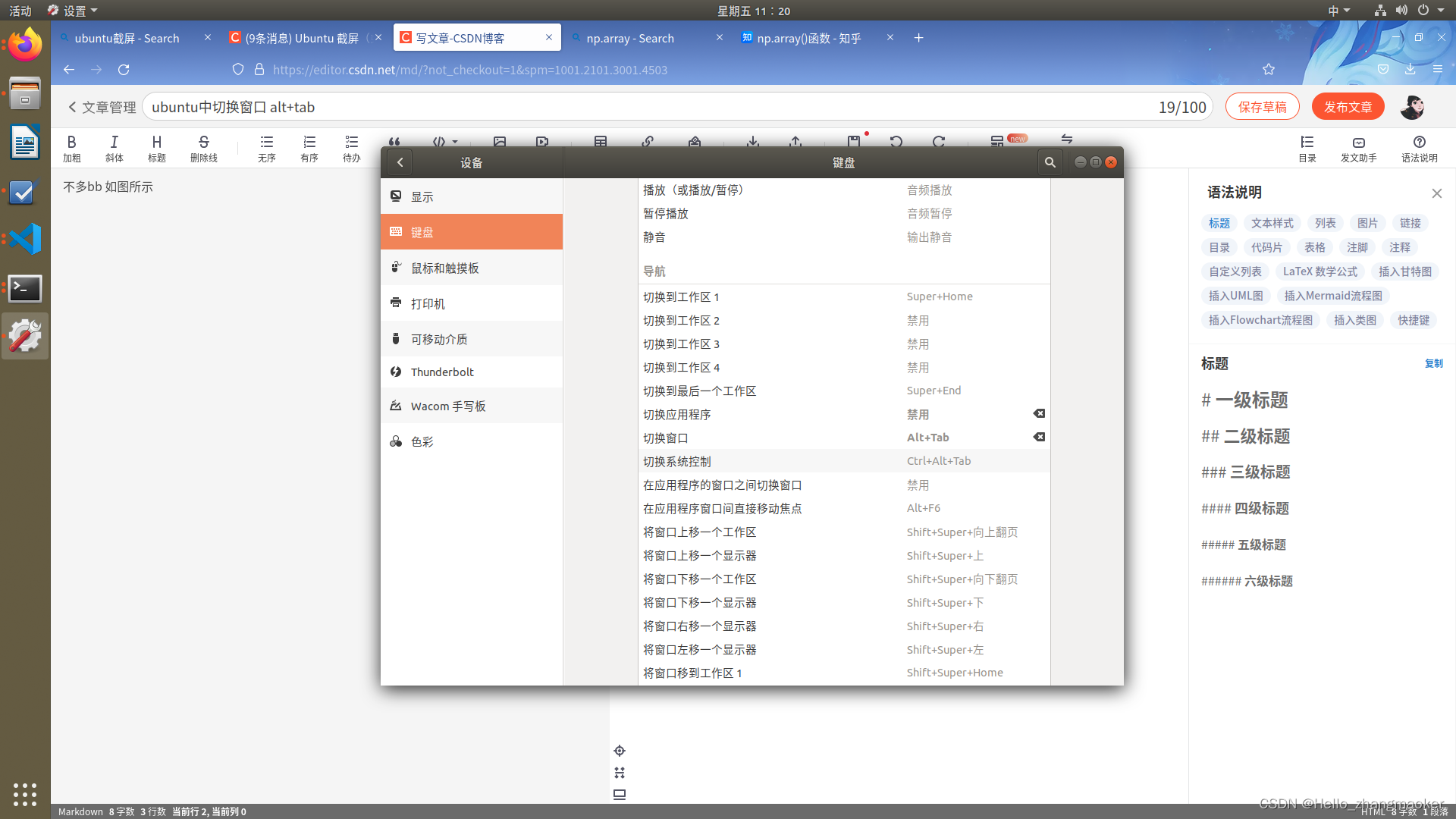Show applications grid in the dock
Screen dimensions: 1456x819
pos(25,794)
